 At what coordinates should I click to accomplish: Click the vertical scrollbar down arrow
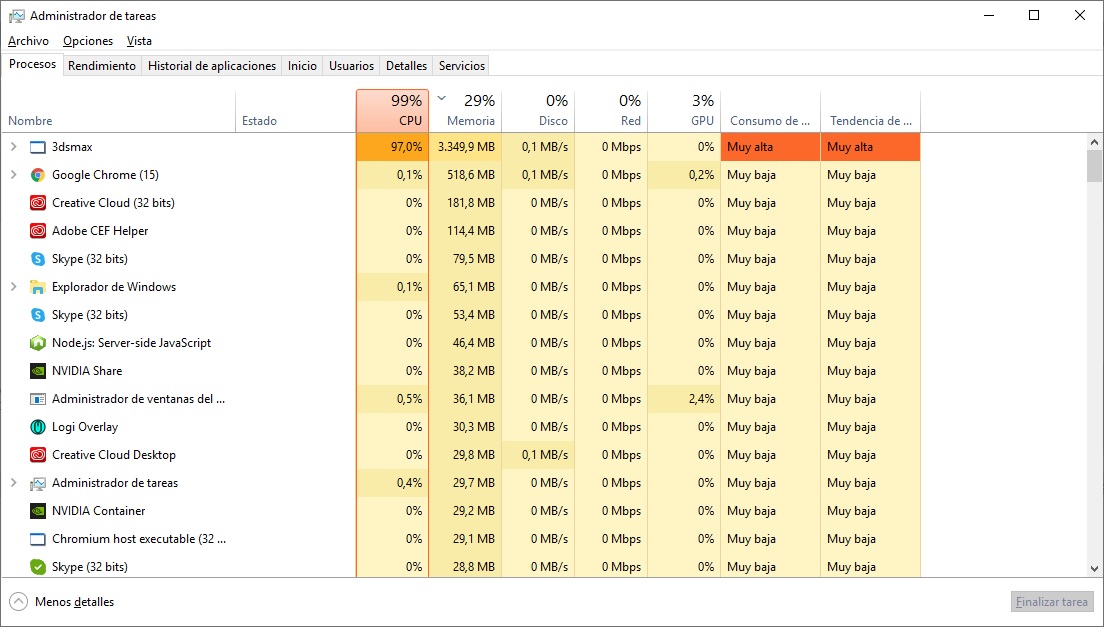[1095, 568]
